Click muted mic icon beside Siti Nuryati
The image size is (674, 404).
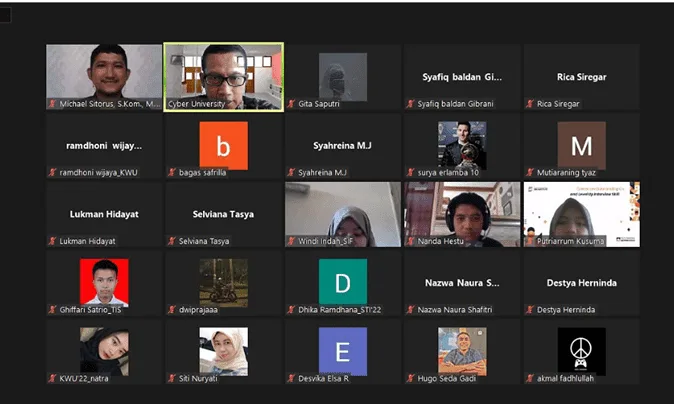click(172, 378)
